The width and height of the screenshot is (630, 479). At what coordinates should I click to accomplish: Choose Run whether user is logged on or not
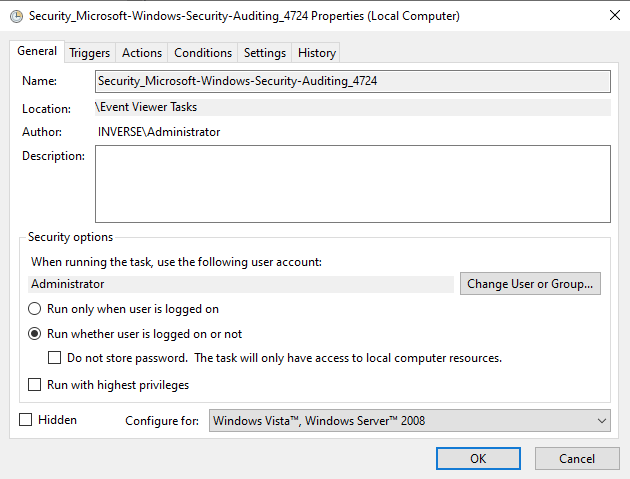click(x=35, y=334)
